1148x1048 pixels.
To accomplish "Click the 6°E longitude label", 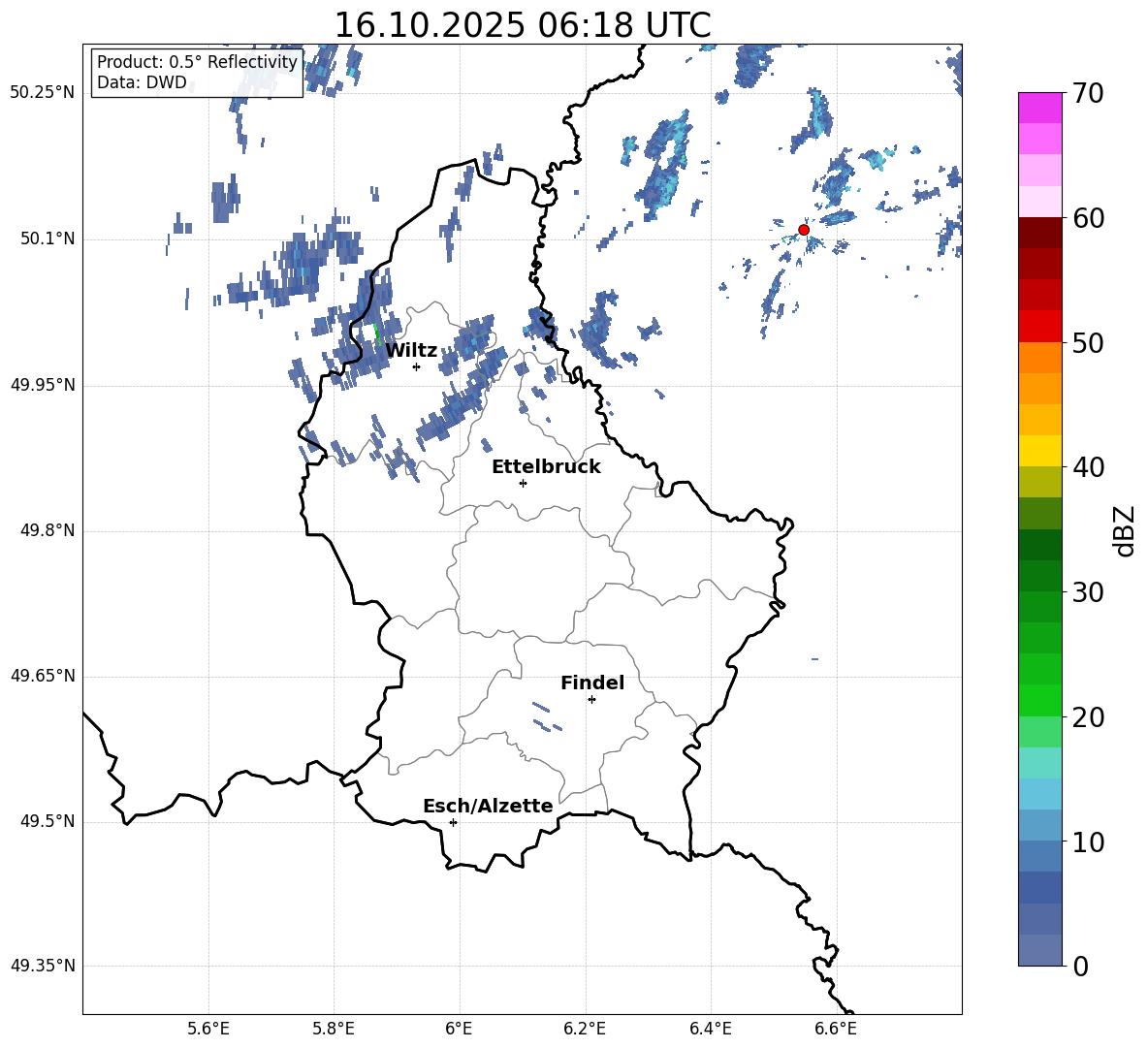I will pyautogui.click(x=459, y=1030).
